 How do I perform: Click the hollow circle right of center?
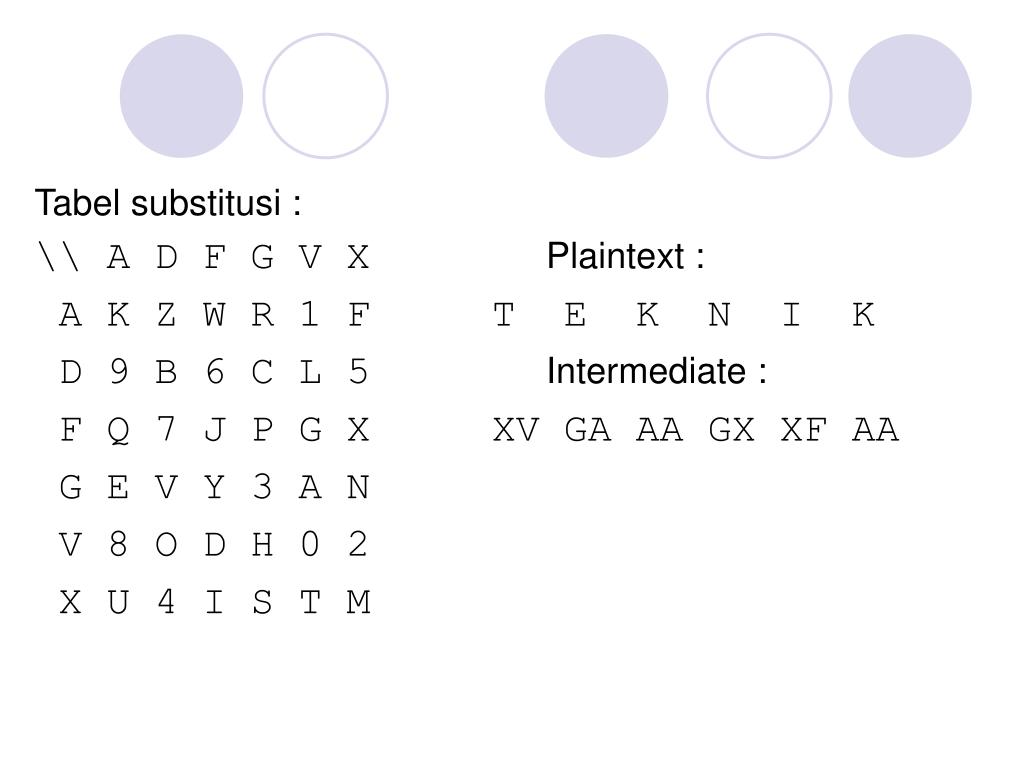coord(769,96)
